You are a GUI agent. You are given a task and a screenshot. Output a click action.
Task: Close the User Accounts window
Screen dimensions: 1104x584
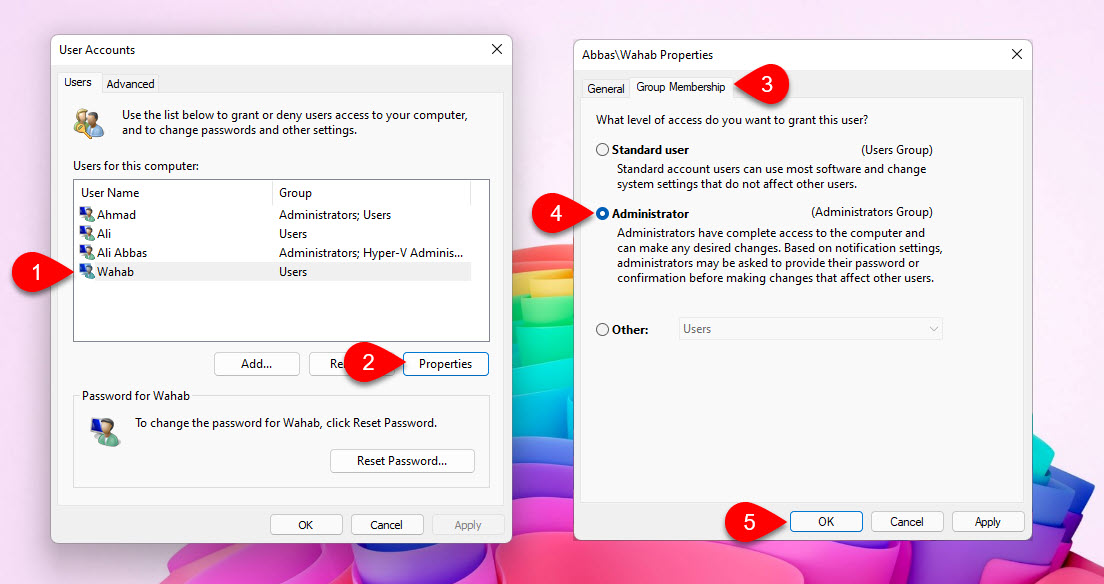click(x=496, y=49)
